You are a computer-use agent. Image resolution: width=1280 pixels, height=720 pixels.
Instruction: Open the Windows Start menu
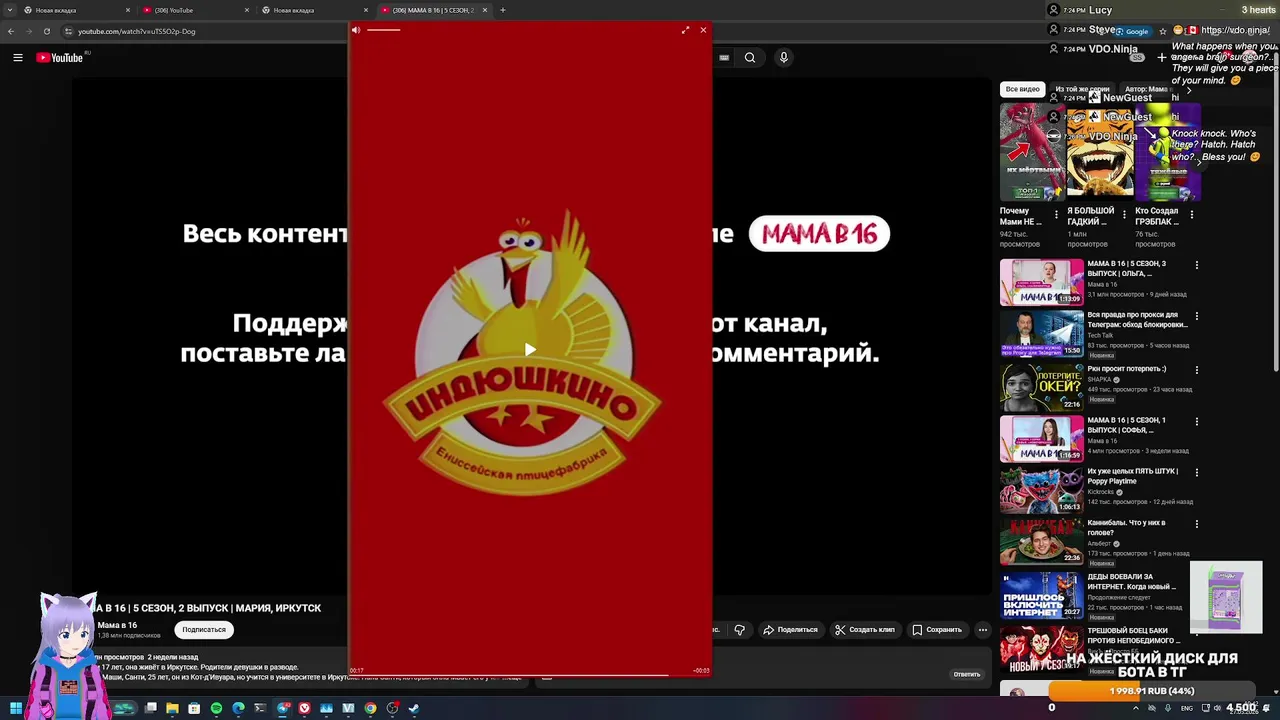pos(16,708)
